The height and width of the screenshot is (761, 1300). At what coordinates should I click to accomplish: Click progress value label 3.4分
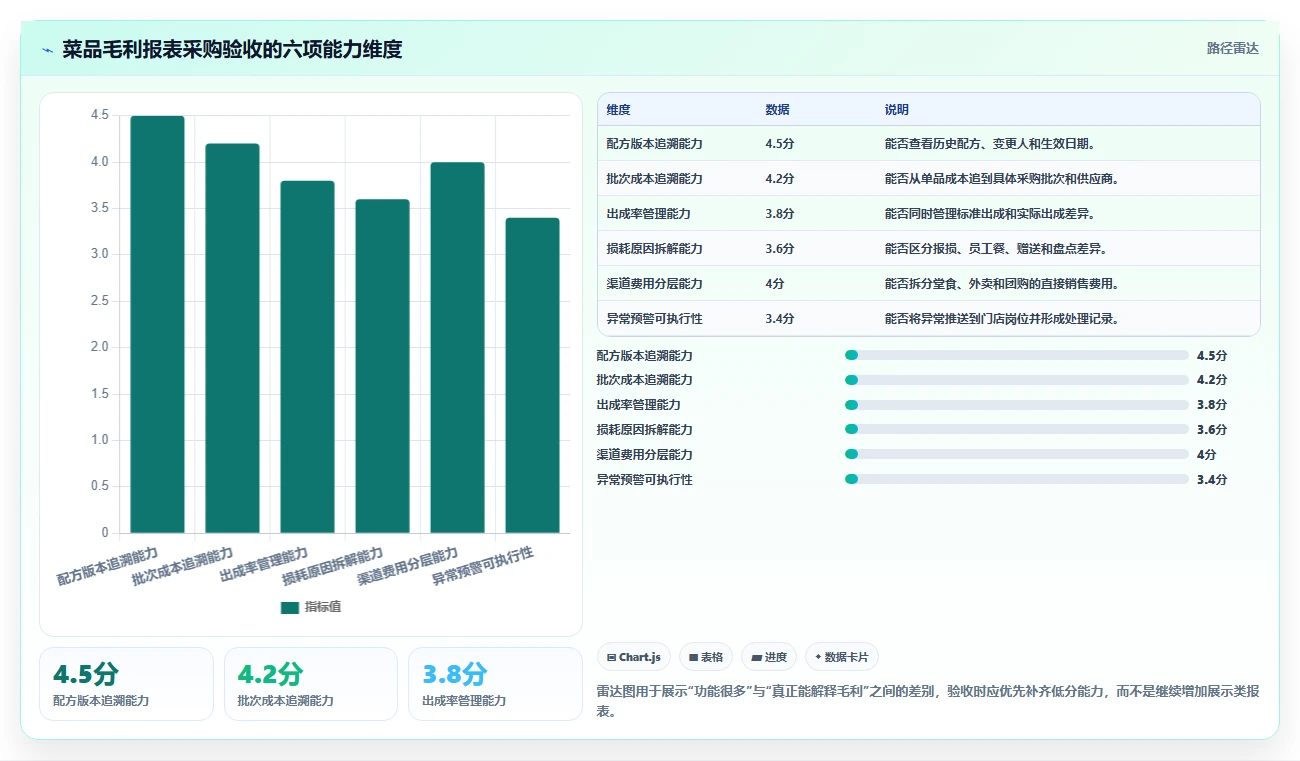[1212, 479]
